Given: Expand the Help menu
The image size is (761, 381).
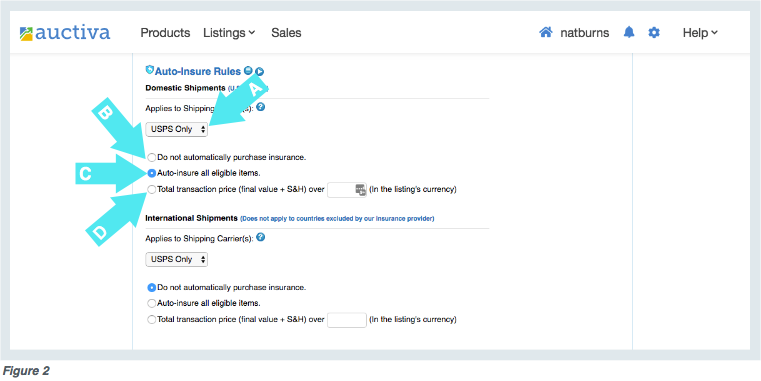Looking at the screenshot, I should [x=700, y=33].
